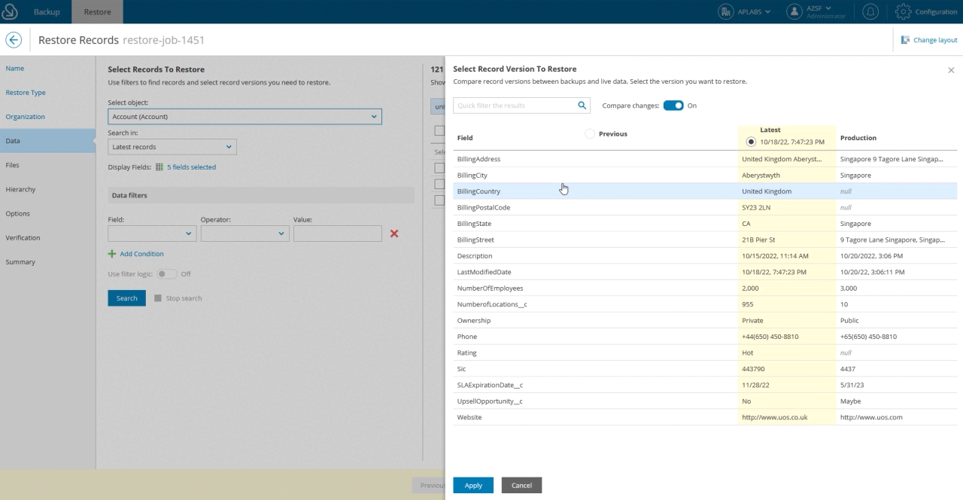
Task: Select the BillingCountry row
Action: point(705,191)
